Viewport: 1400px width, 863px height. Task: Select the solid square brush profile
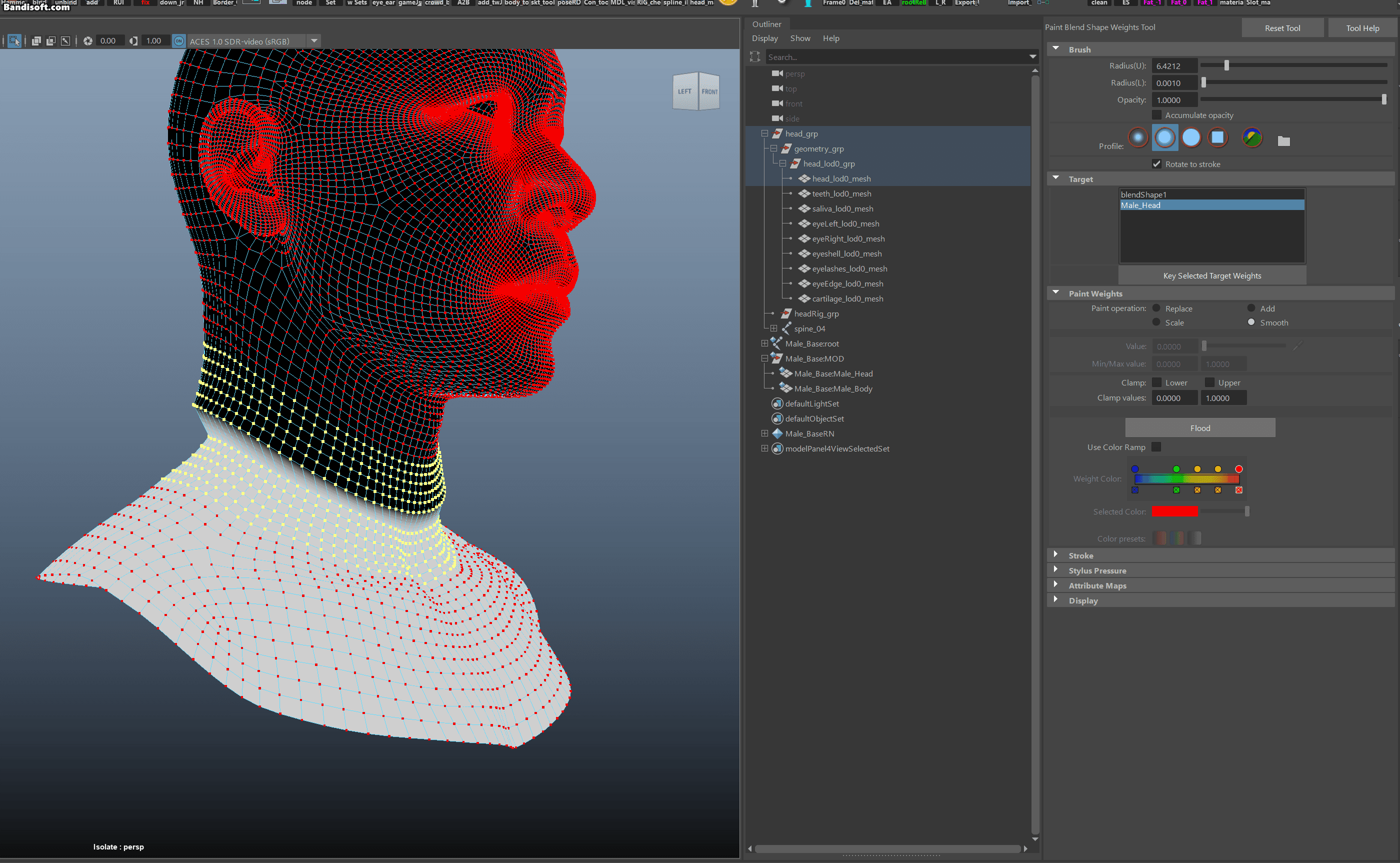tap(1217, 137)
